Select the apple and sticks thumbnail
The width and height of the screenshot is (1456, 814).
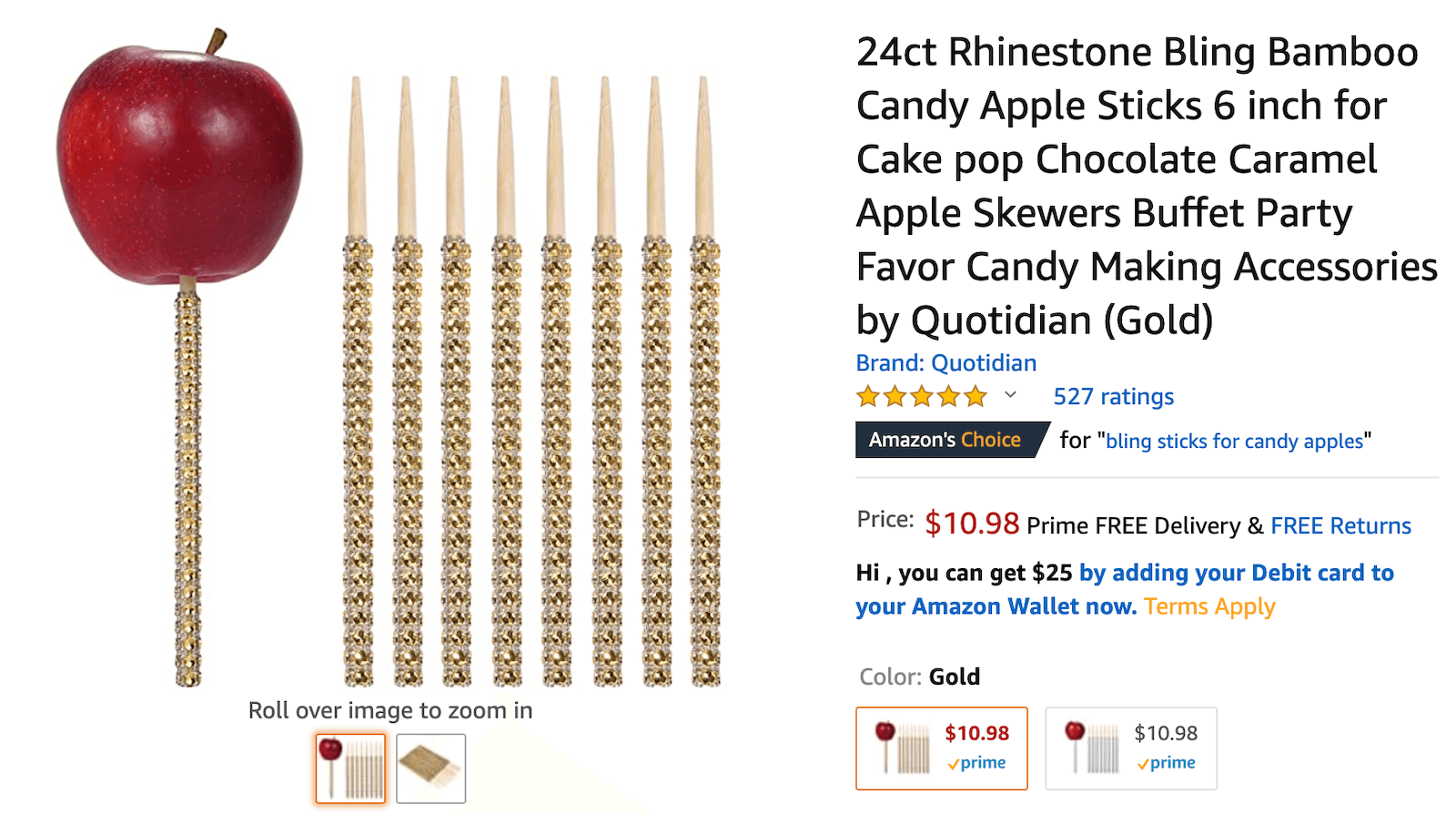[350, 768]
